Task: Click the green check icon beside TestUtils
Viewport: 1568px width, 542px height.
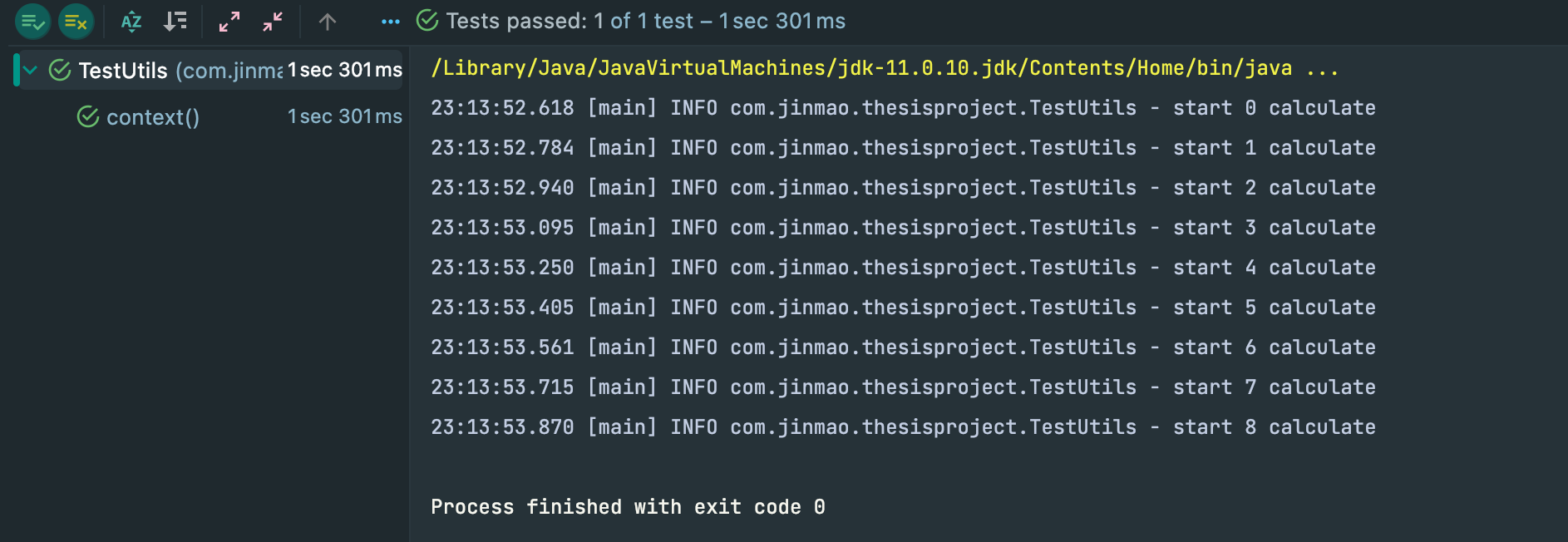Action: pos(60,70)
